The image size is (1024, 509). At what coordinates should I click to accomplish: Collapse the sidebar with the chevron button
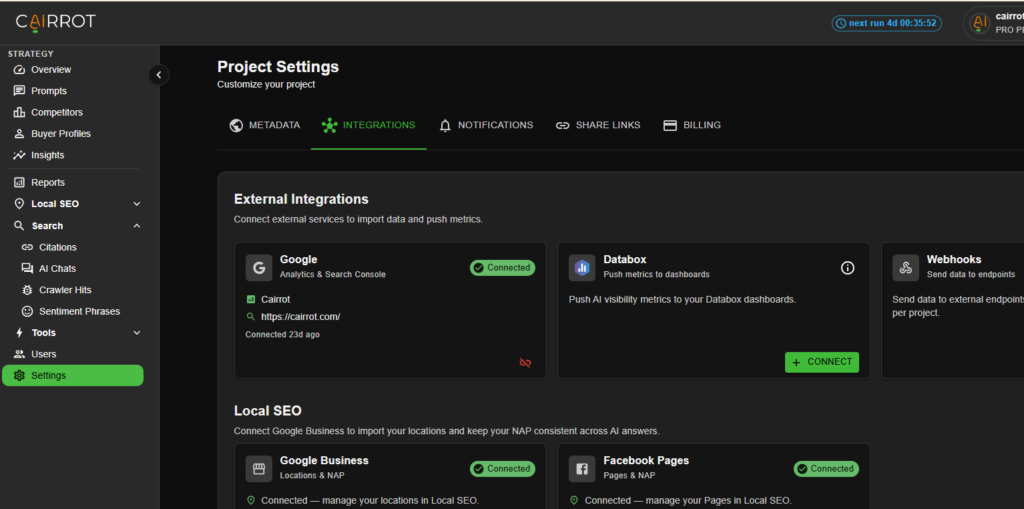click(x=159, y=74)
